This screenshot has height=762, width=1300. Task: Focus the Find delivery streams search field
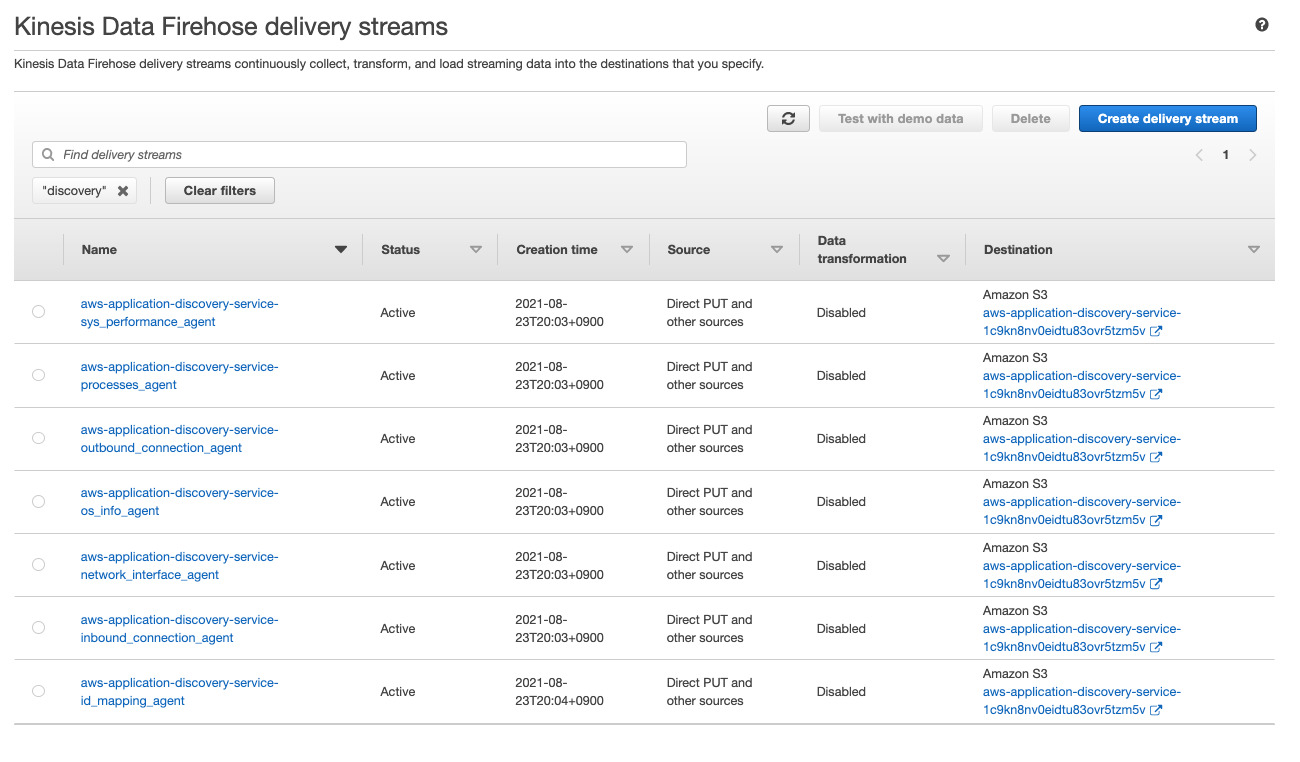(360, 155)
